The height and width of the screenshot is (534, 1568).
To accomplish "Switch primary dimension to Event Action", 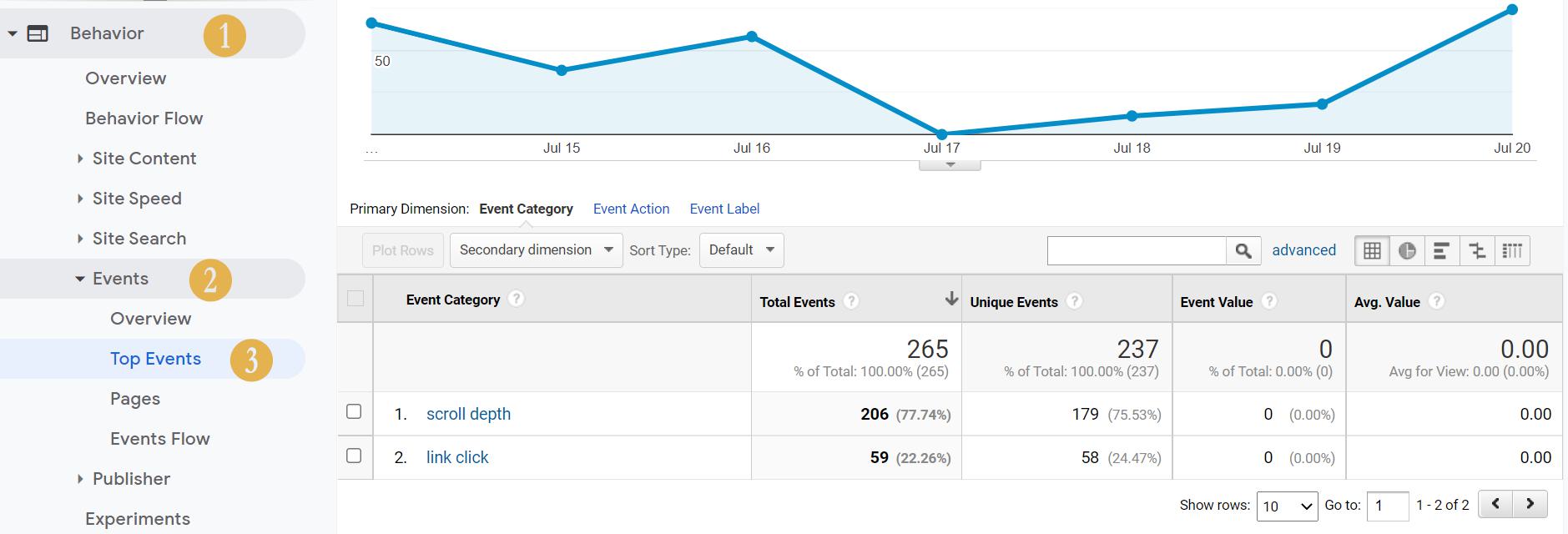I will (631, 209).
